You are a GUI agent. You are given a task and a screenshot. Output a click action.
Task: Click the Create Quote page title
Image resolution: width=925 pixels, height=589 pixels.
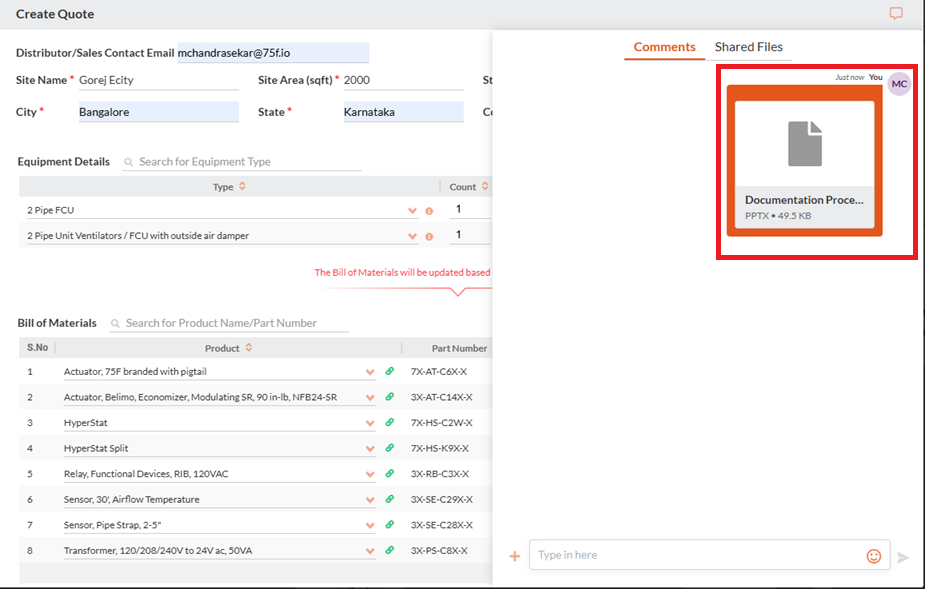pyautogui.click(x=55, y=14)
